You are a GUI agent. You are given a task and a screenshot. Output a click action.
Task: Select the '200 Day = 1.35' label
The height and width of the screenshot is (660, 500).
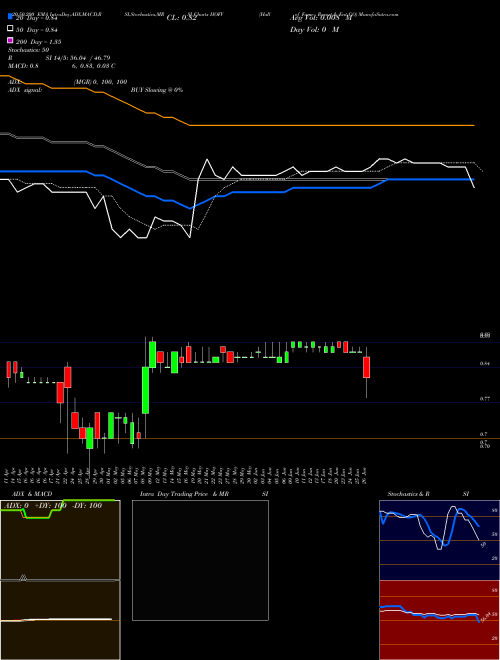[39, 42]
